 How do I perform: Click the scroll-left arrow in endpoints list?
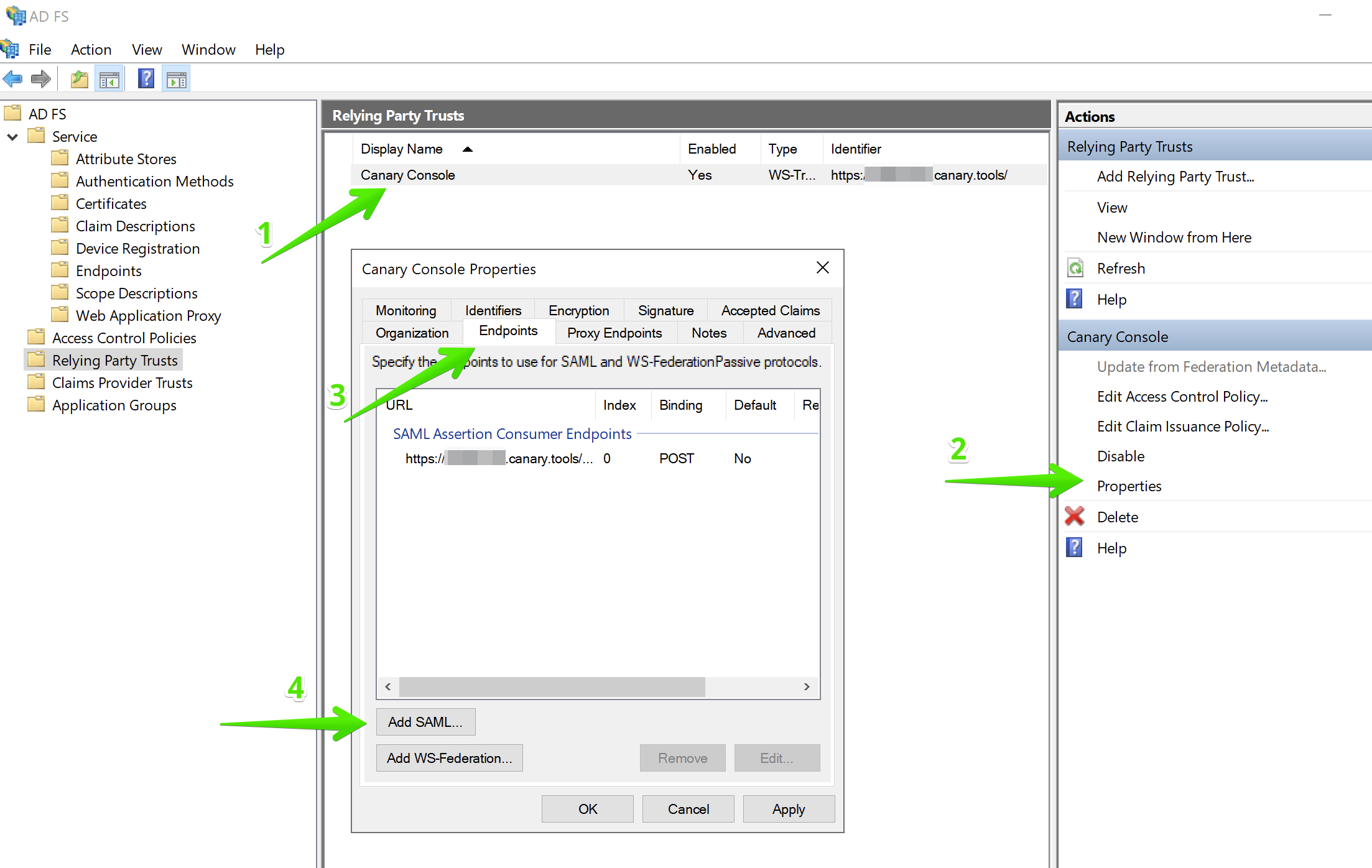pos(388,686)
